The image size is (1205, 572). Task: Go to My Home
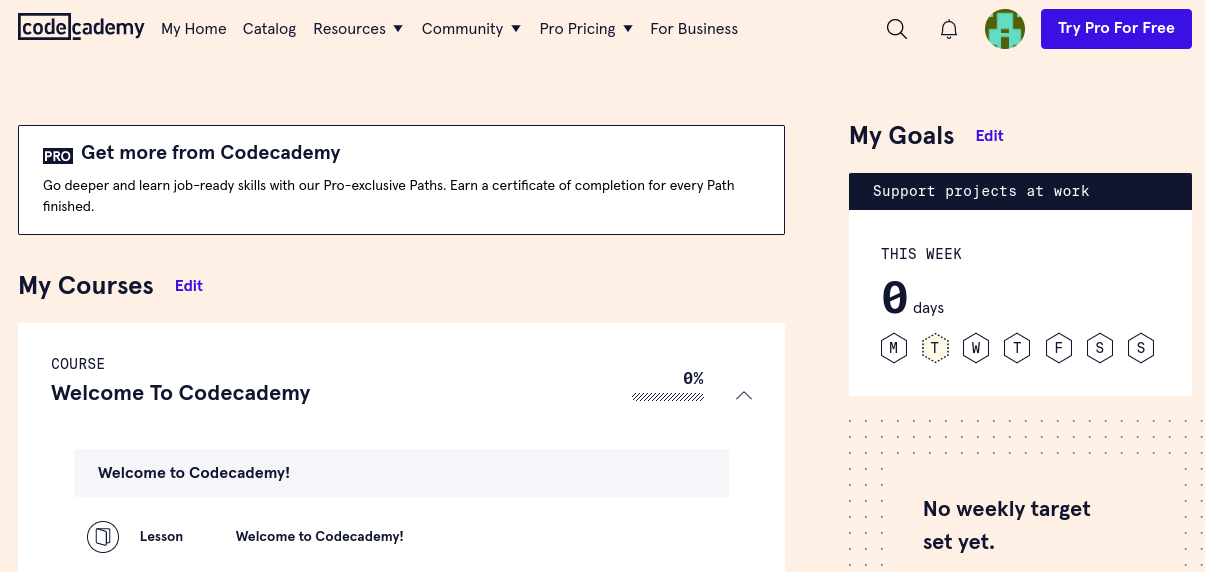click(194, 29)
